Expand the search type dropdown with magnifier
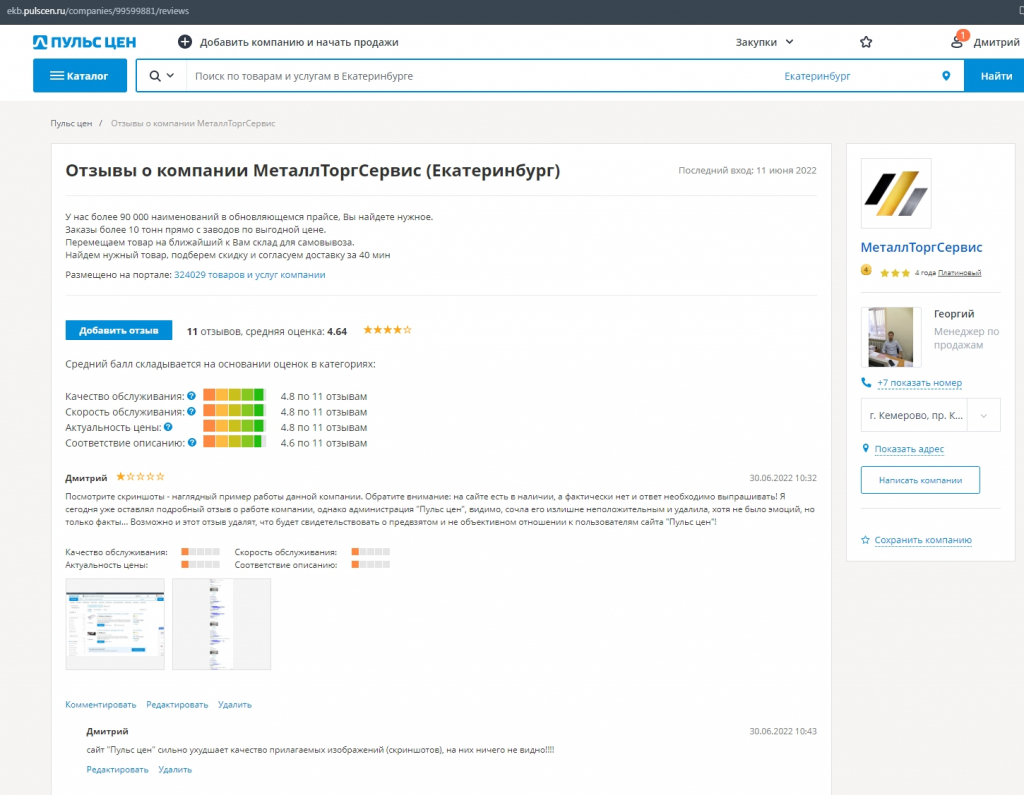1024x795 pixels. click(161, 76)
